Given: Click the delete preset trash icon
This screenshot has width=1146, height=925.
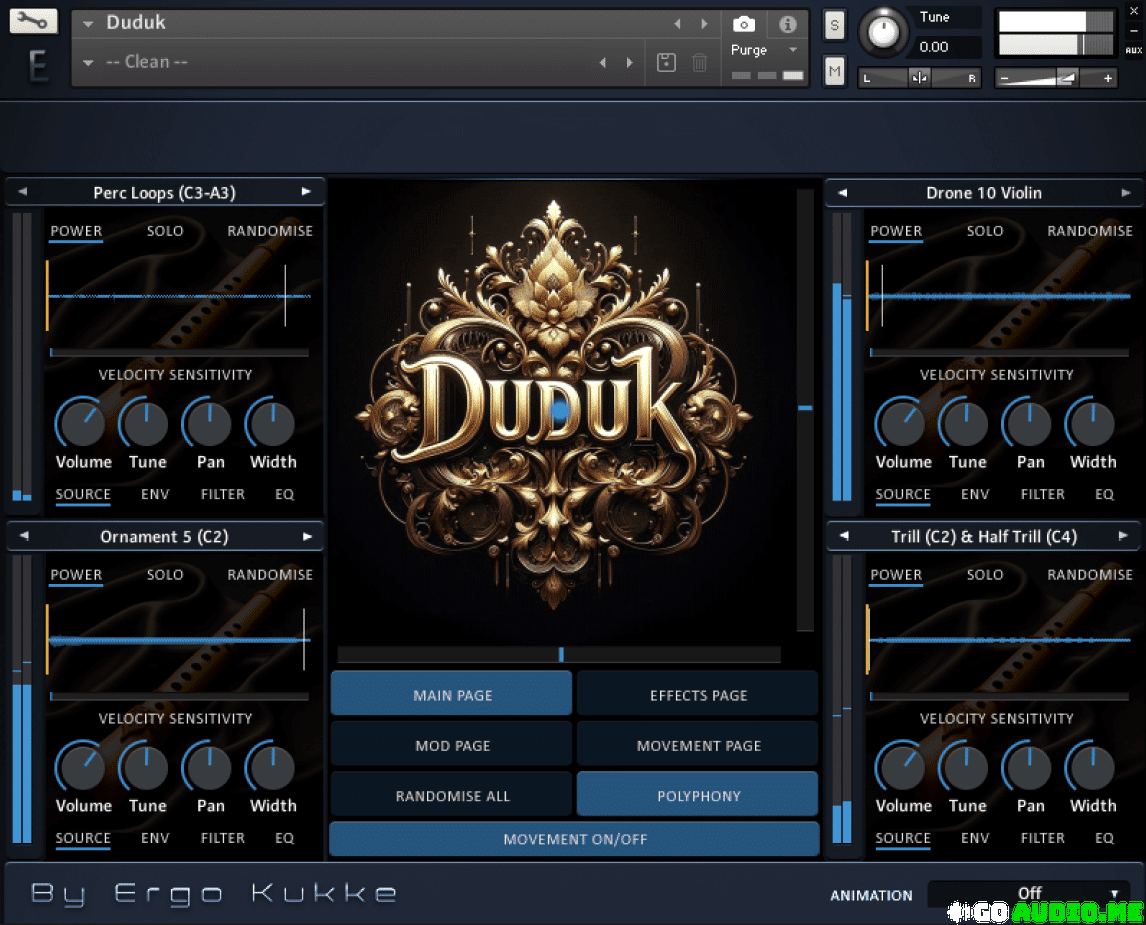Looking at the screenshot, I should click(x=700, y=62).
